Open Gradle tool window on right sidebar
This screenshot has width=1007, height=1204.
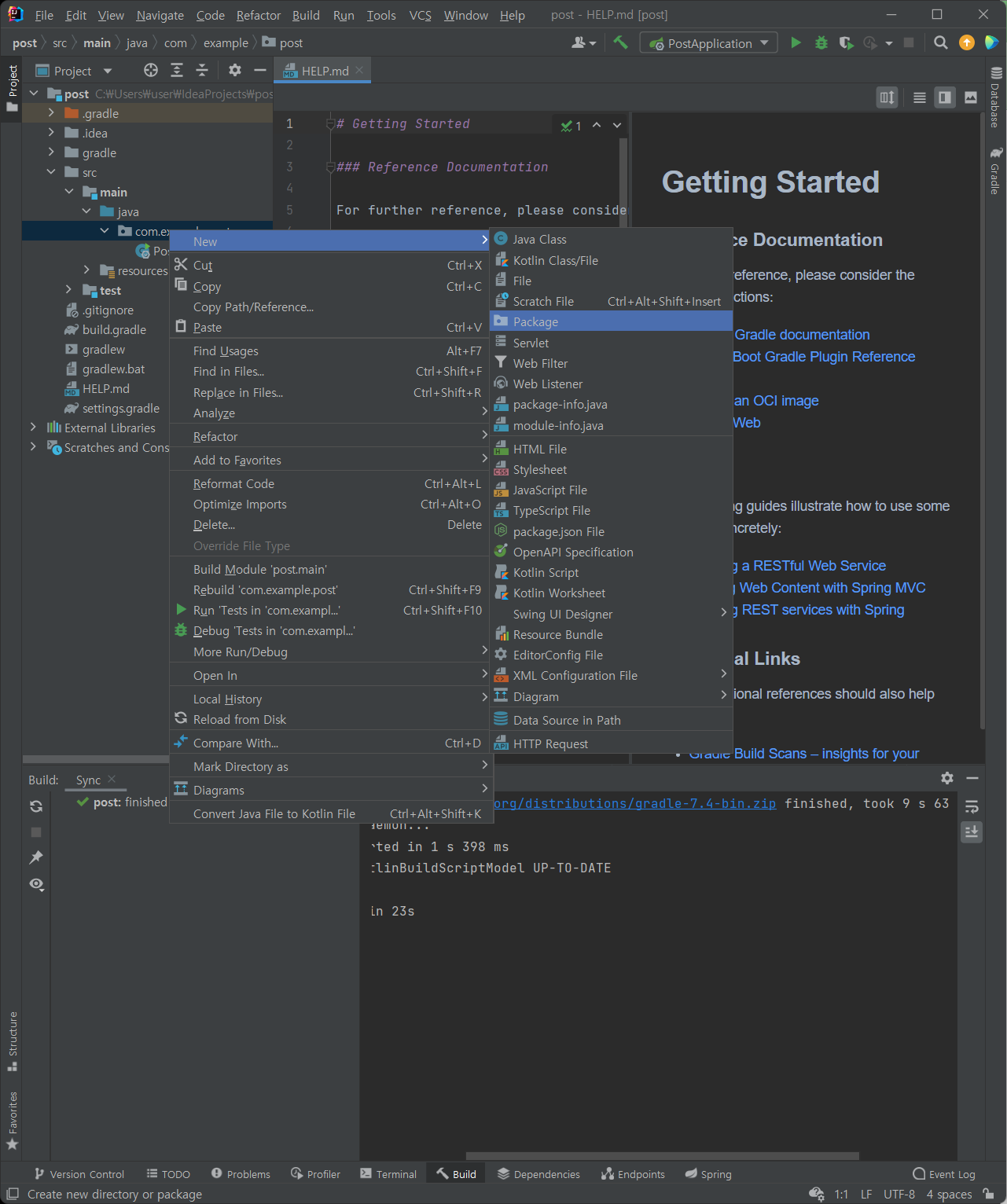coord(996,171)
